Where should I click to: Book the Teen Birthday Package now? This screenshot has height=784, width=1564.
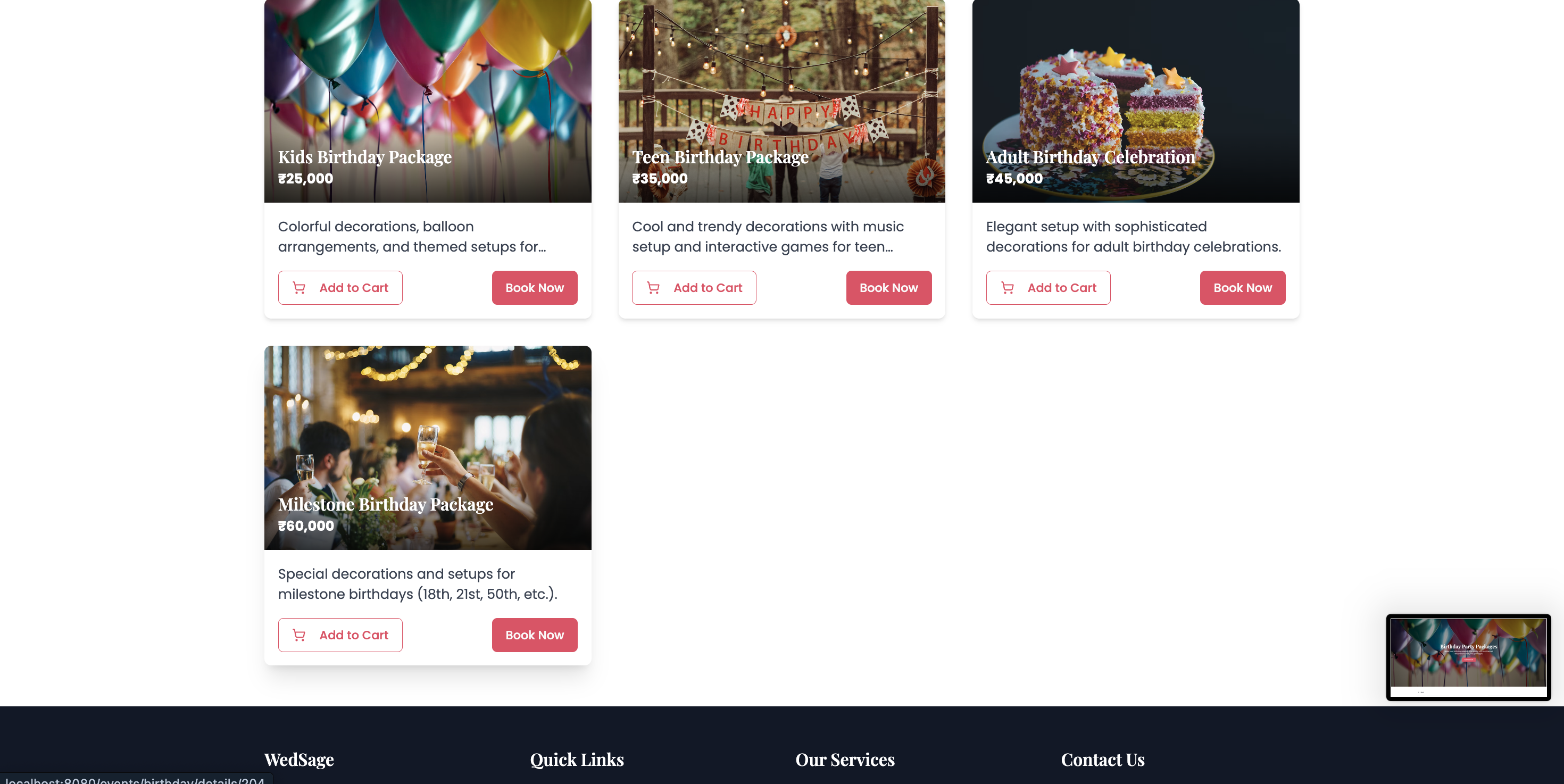888,288
